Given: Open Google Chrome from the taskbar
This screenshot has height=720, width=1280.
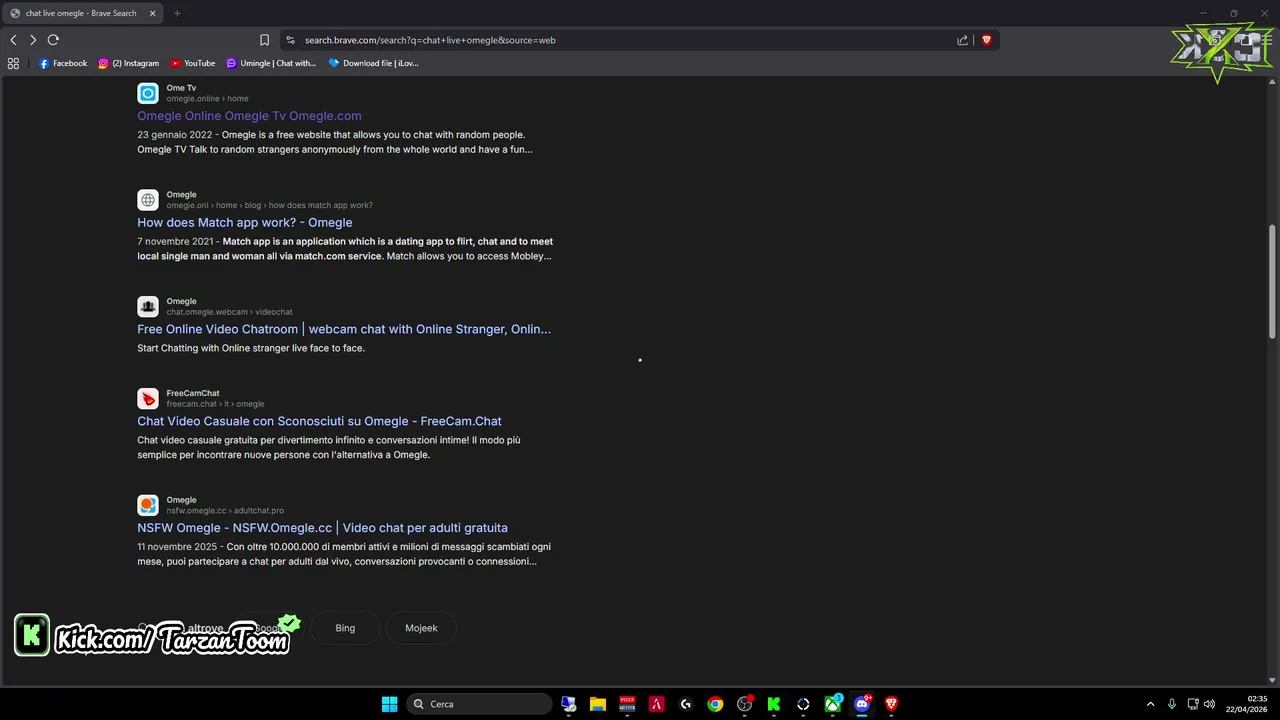Looking at the screenshot, I should [715, 704].
